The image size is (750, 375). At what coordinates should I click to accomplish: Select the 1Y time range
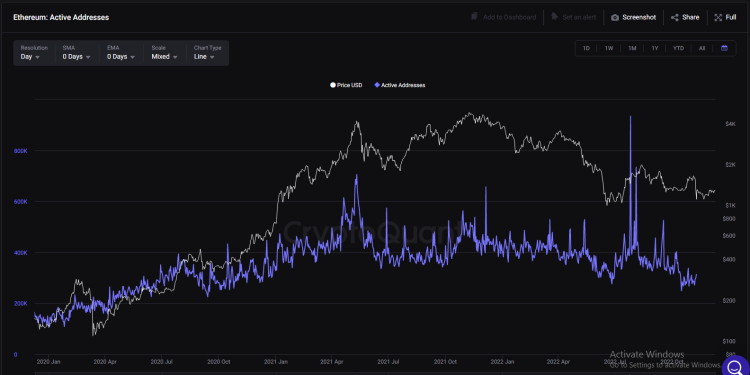click(x=655, y=48)
